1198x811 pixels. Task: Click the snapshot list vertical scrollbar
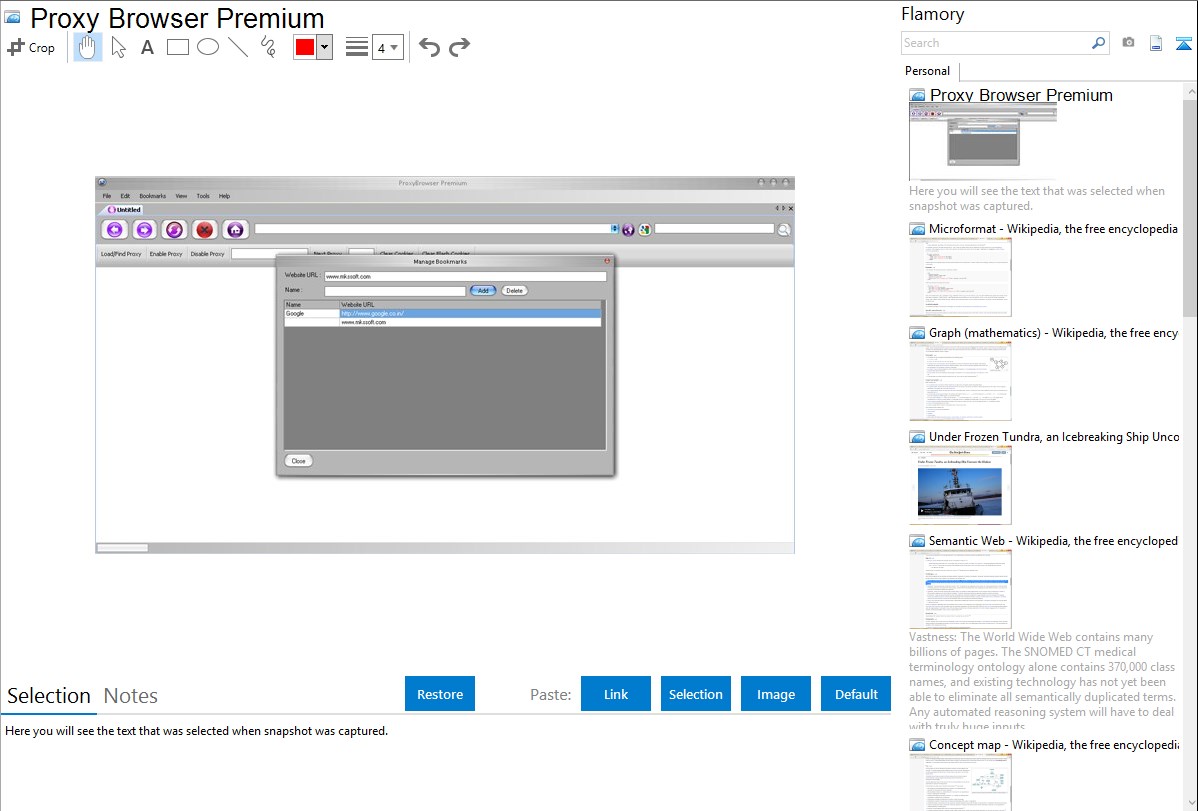(1190, 208)
